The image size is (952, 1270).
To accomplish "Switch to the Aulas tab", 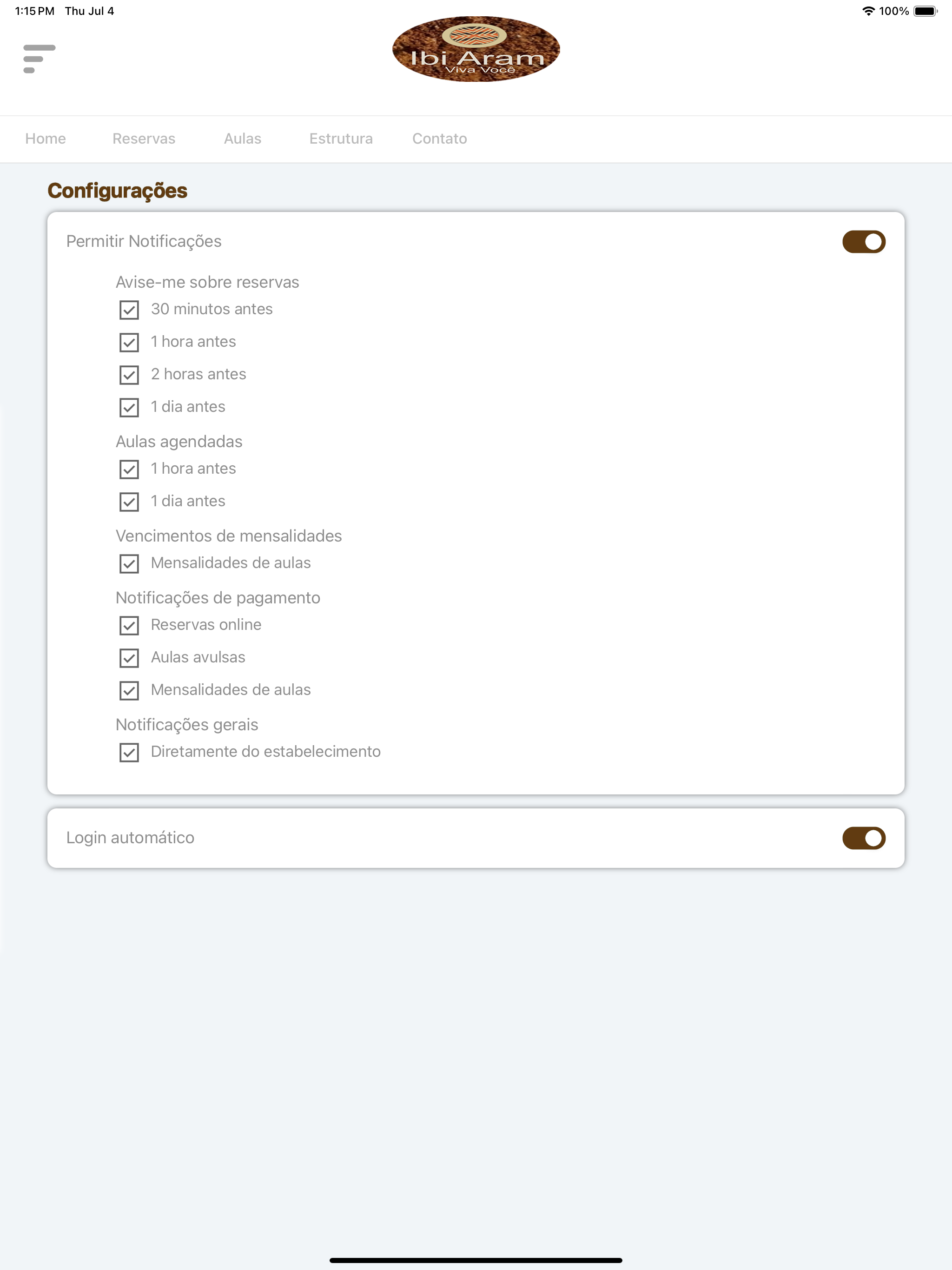I will coord(242,139).
